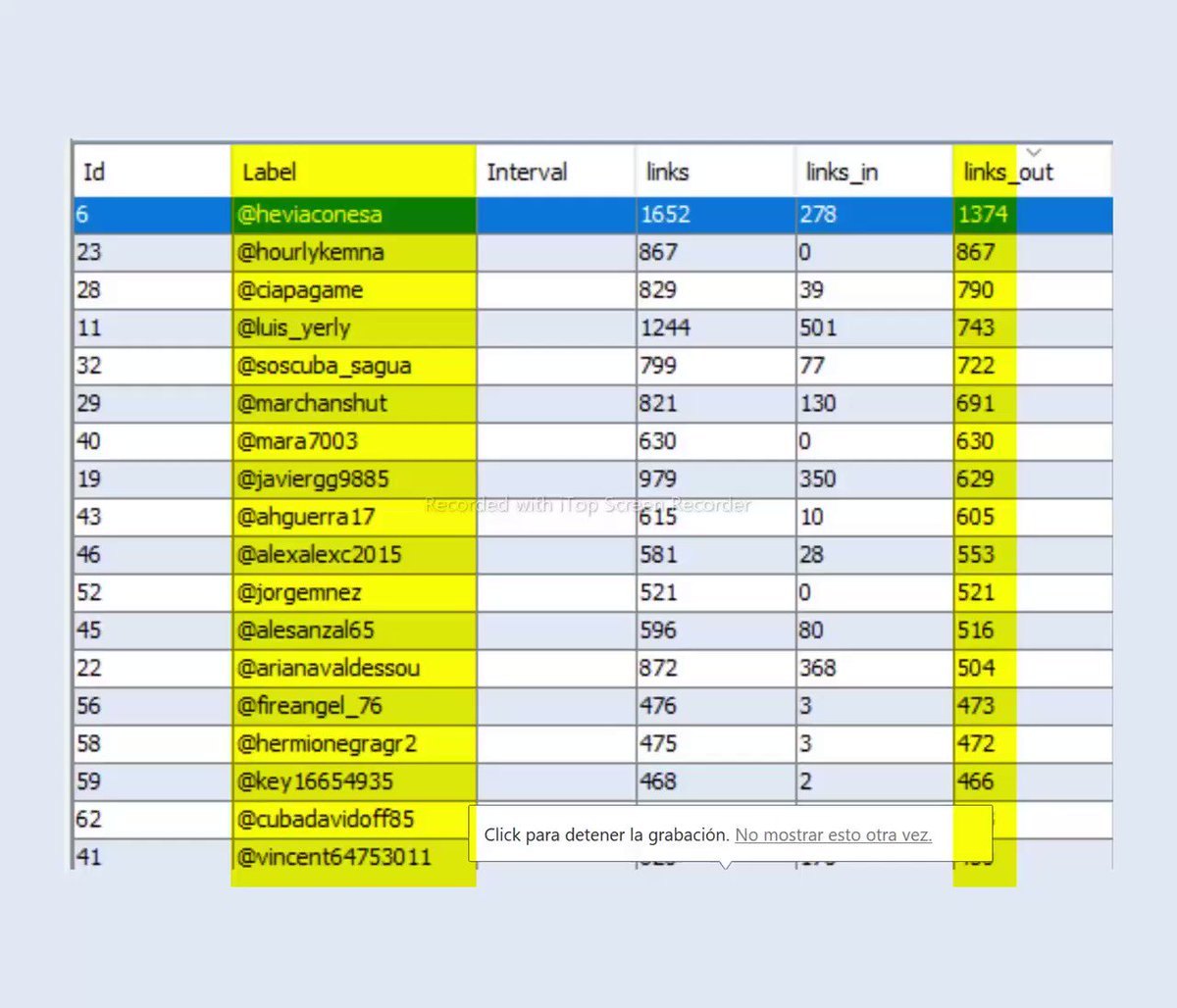The height and width of the screenshot is (1008, 1177).
Task: Select the @alexalexc2015 label cell
Action: [x=354, y=555]
